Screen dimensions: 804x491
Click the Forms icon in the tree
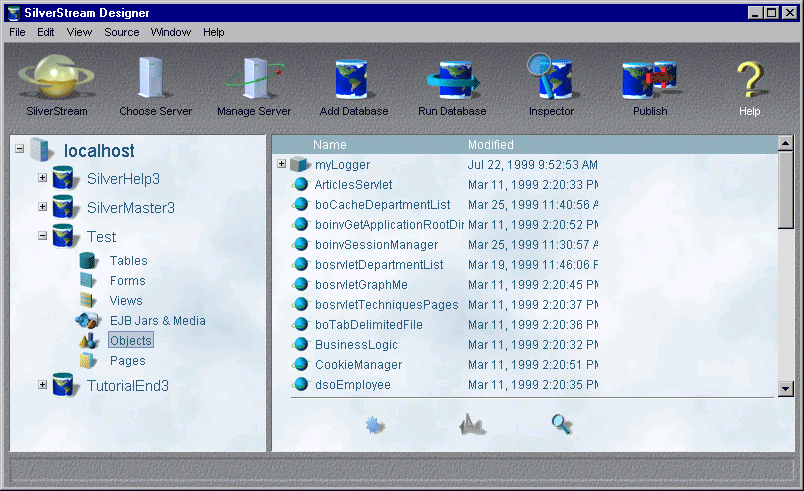point(88,280)
